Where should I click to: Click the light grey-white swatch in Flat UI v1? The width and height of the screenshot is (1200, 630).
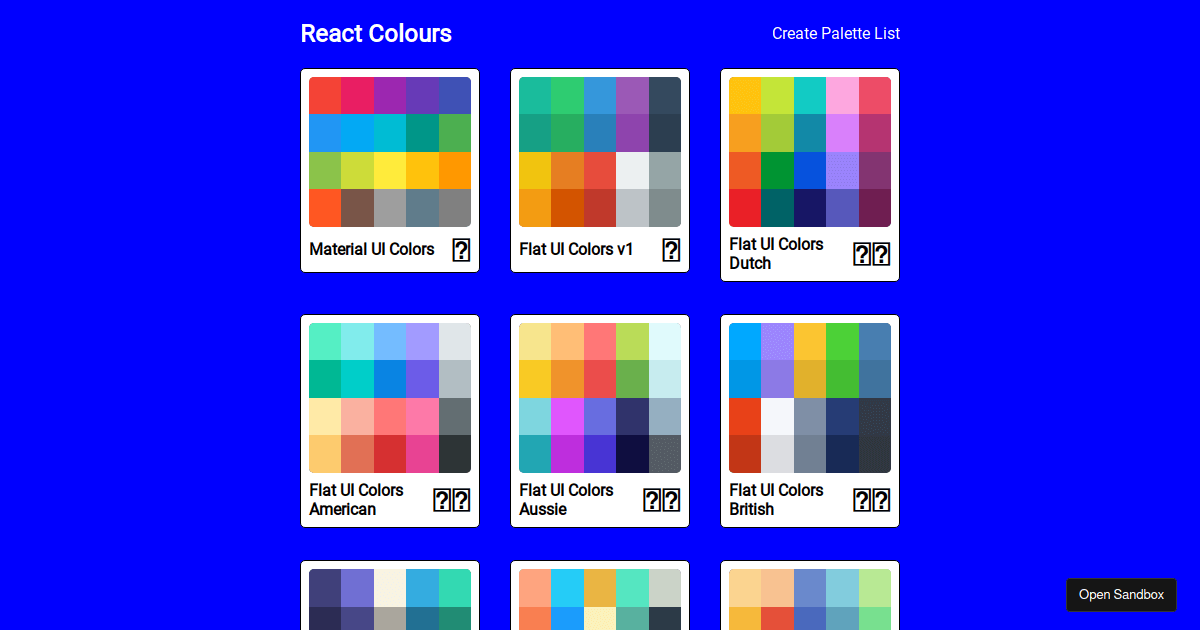click(x=632, y=171)
